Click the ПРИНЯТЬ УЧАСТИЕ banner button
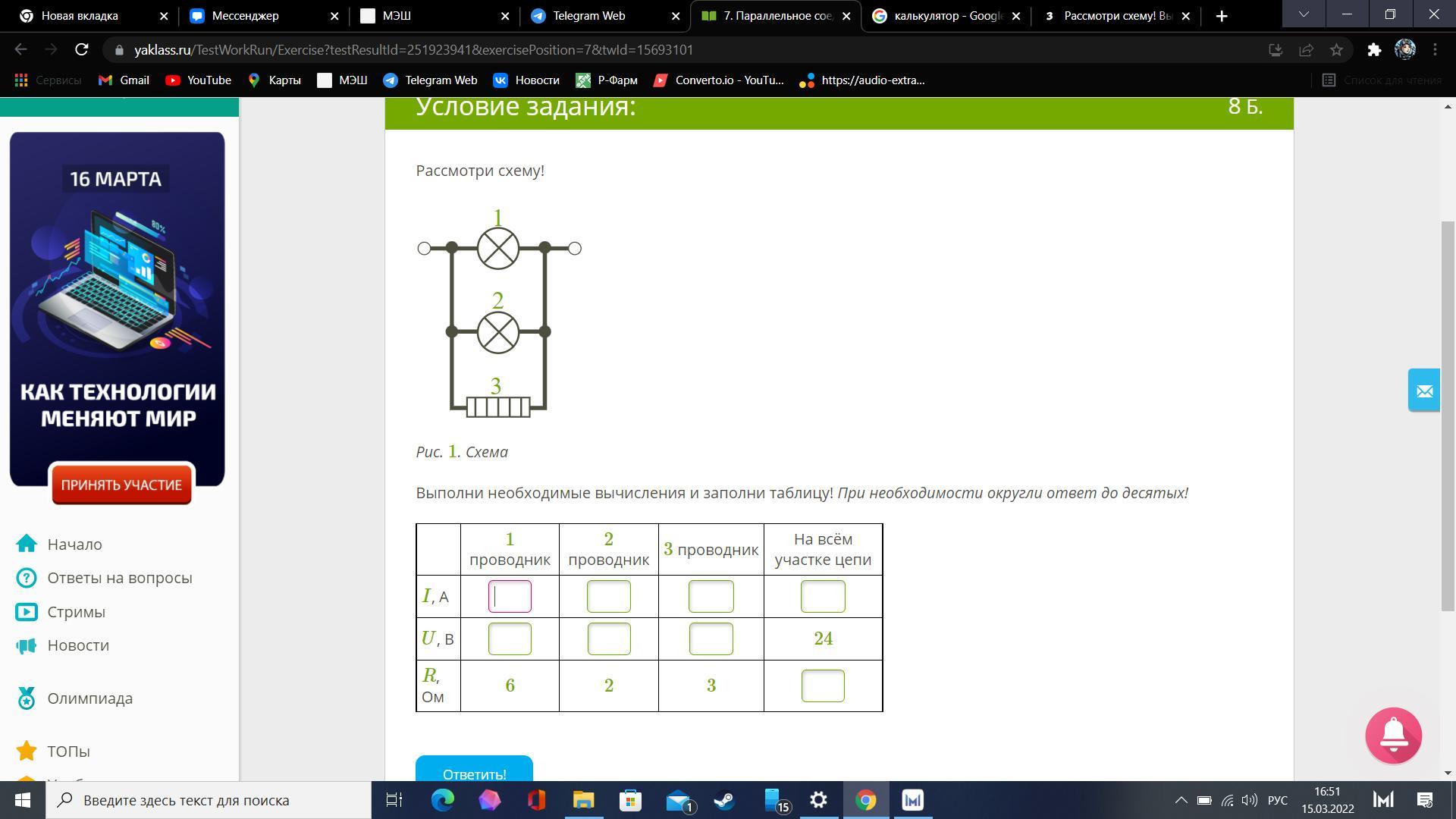1456x819 pixels. pos(121,485)
